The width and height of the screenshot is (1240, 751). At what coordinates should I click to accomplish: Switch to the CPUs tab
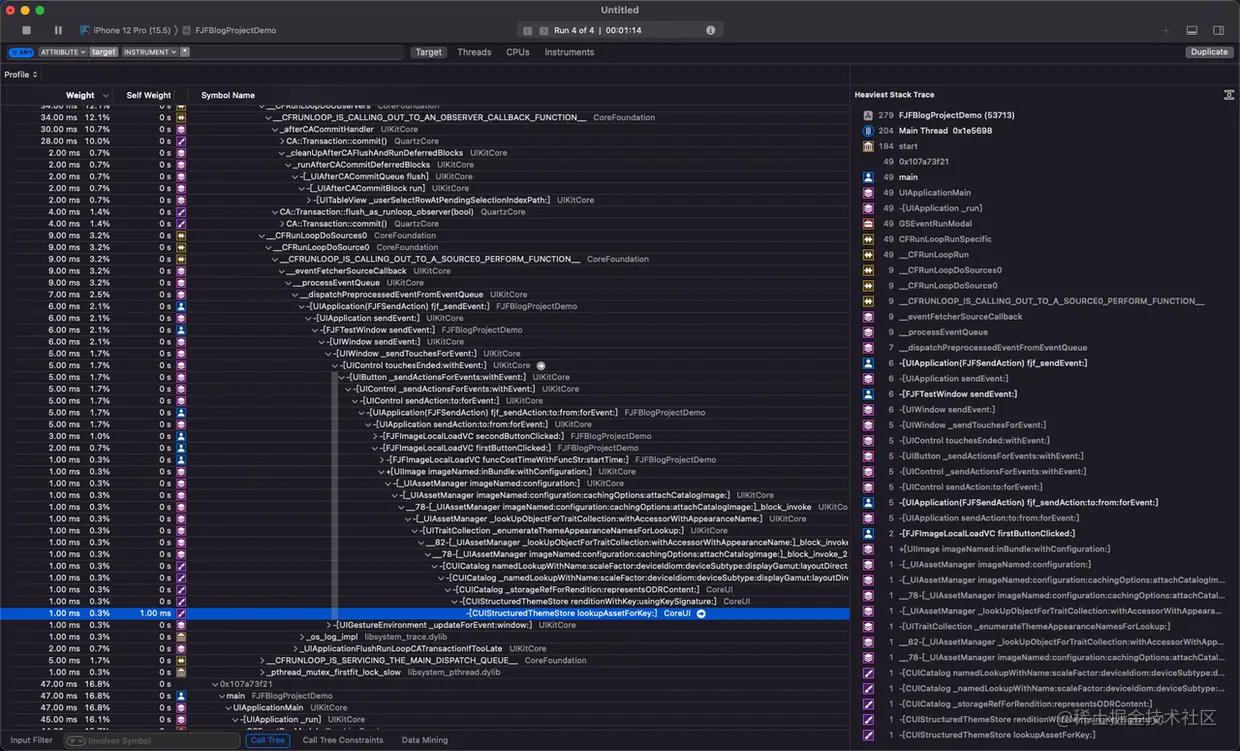[518, 52]
